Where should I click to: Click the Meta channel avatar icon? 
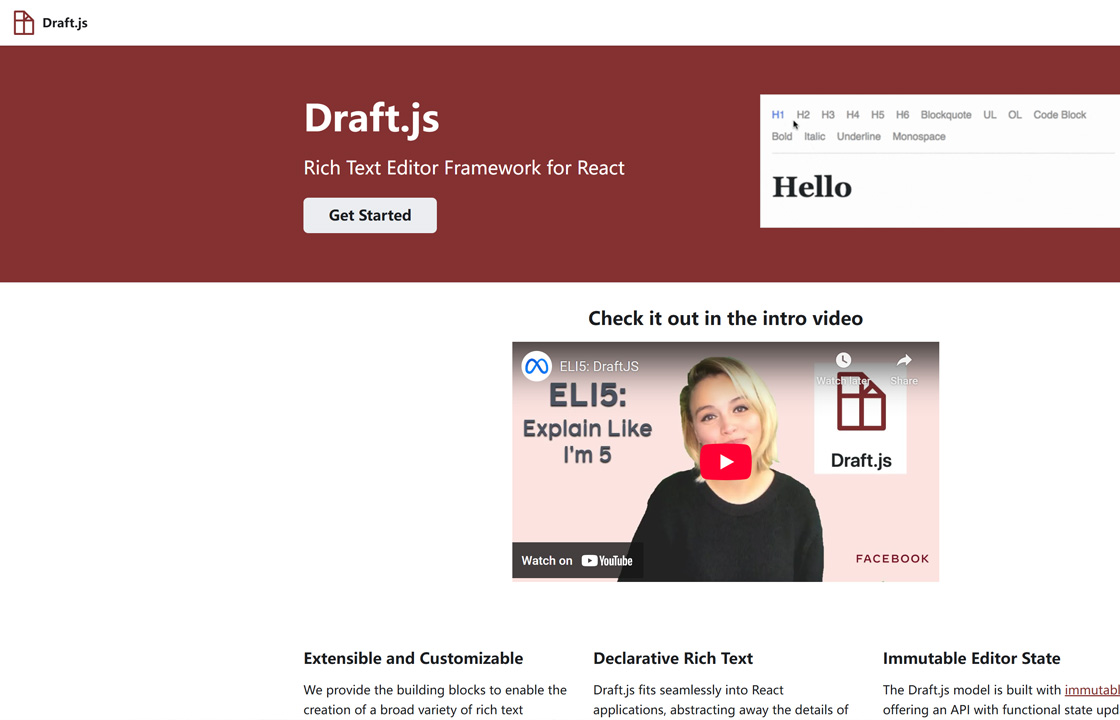click(536, 366)
